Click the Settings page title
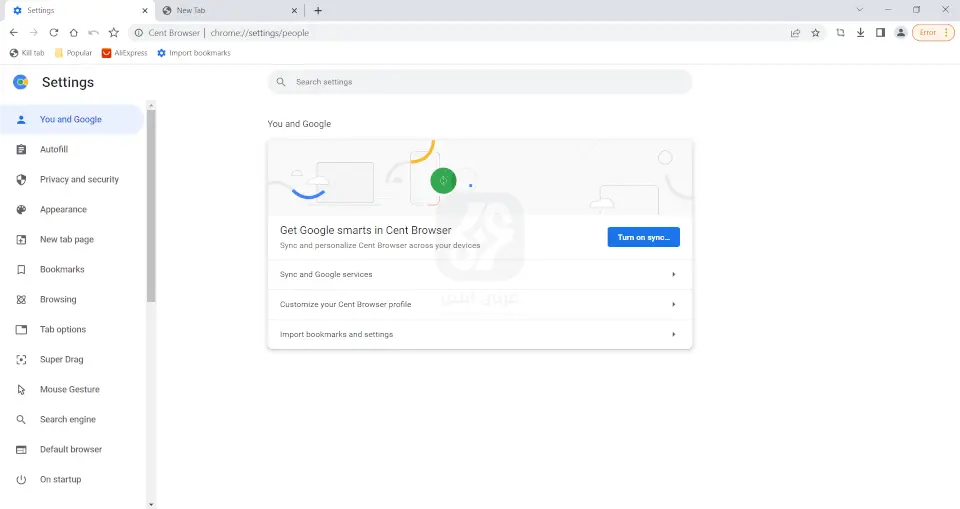Image resolution: width=960 pixels, height=509 pixels. tap(68, 82)
